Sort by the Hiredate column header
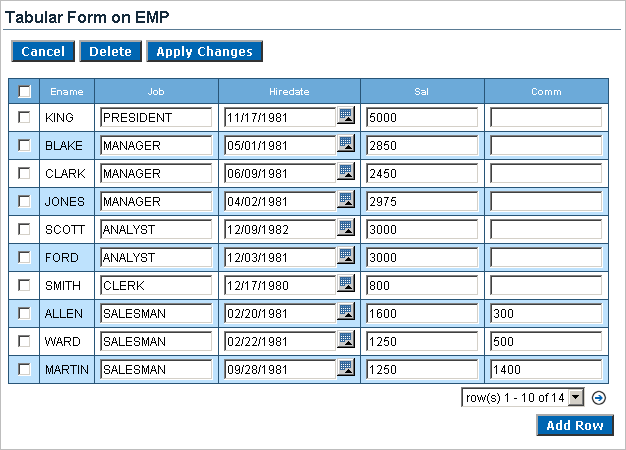Viewport: 626px width, 450px height. pos(289,91)
